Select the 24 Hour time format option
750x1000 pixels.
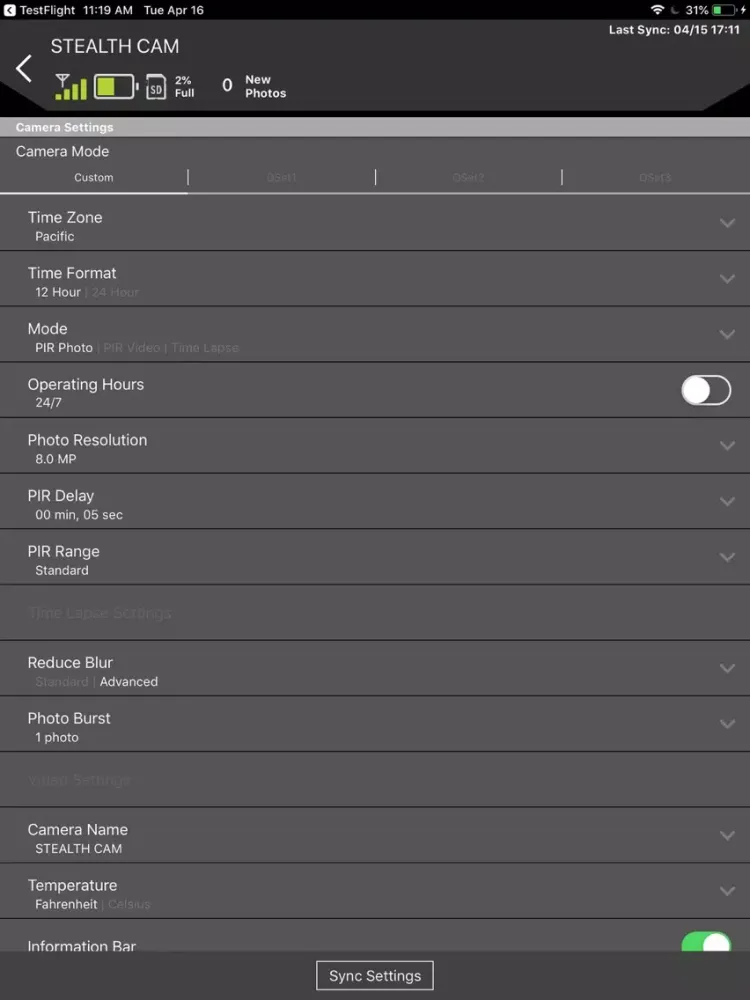pyautogui.click(x=115, y=292)
